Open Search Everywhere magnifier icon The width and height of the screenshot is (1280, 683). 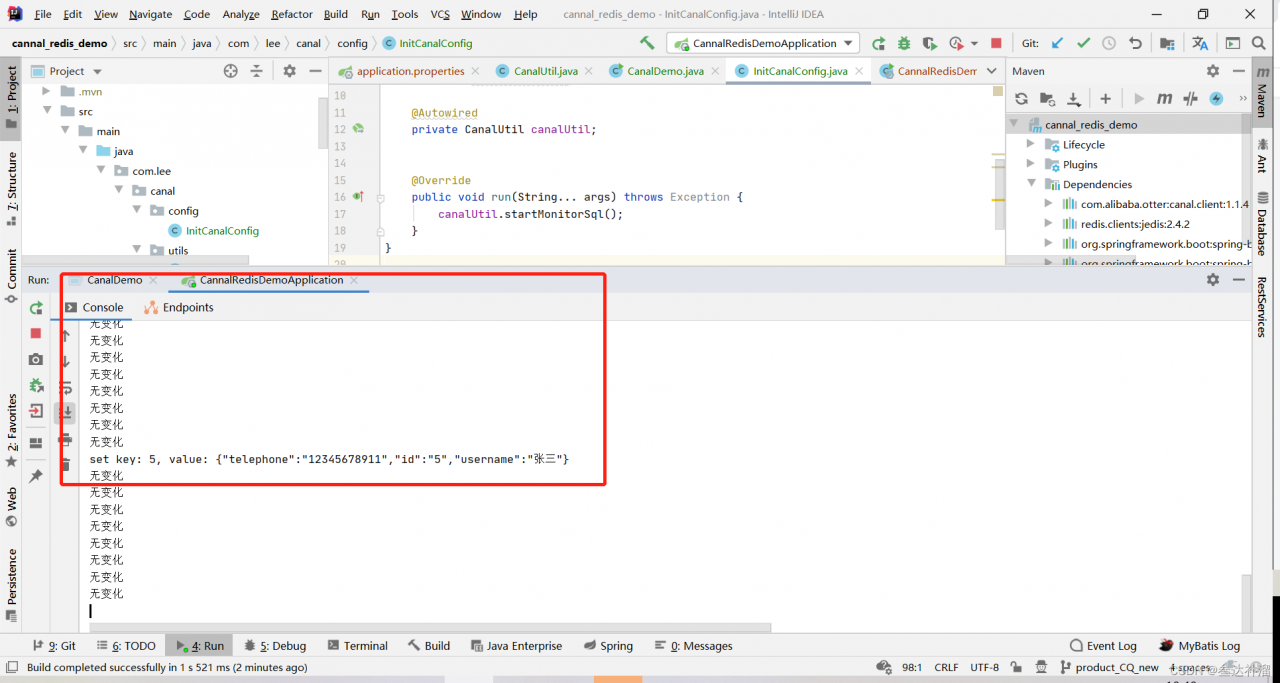click(1259, 43)
